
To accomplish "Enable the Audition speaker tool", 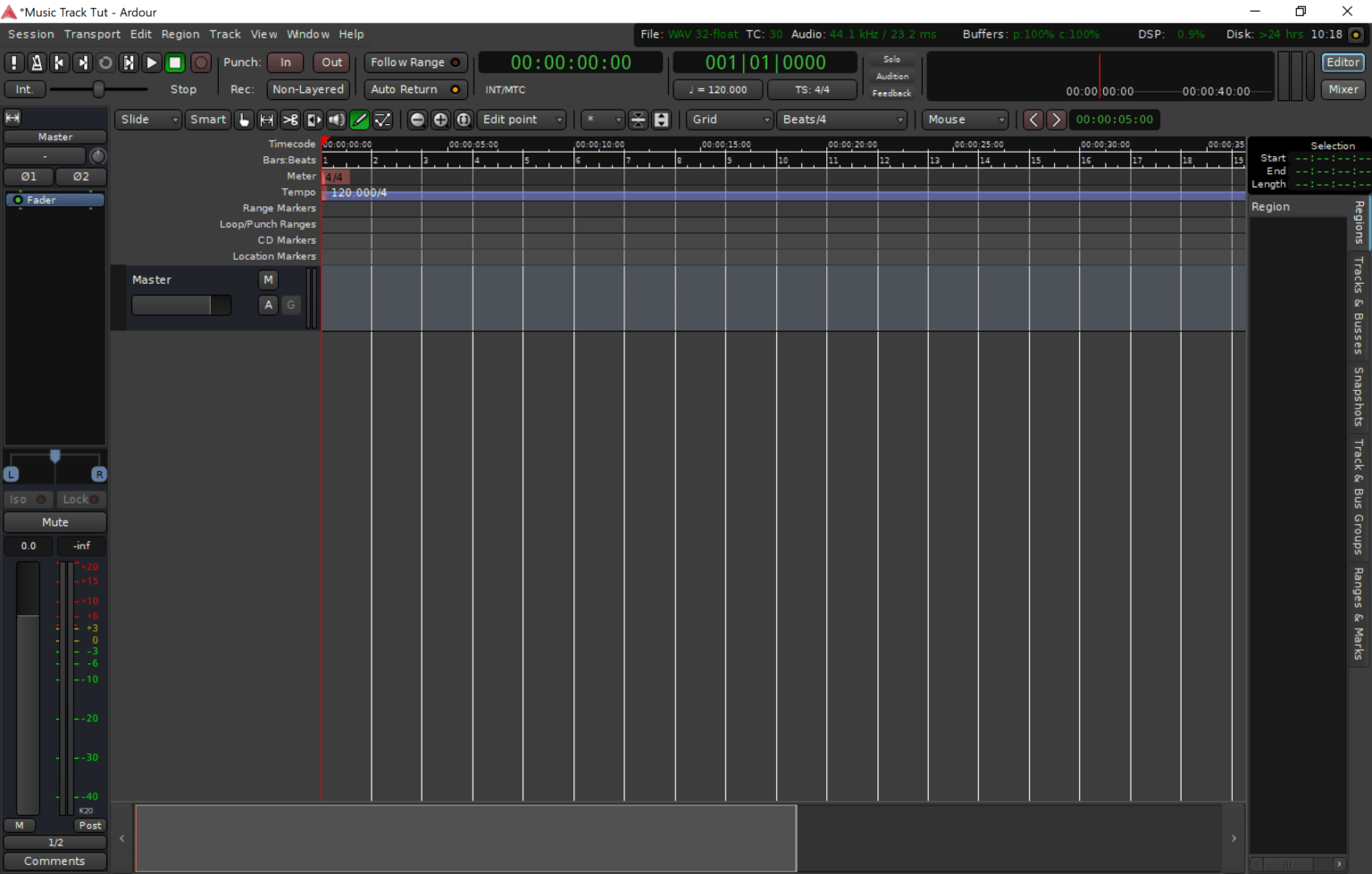I will pos(336,120).
